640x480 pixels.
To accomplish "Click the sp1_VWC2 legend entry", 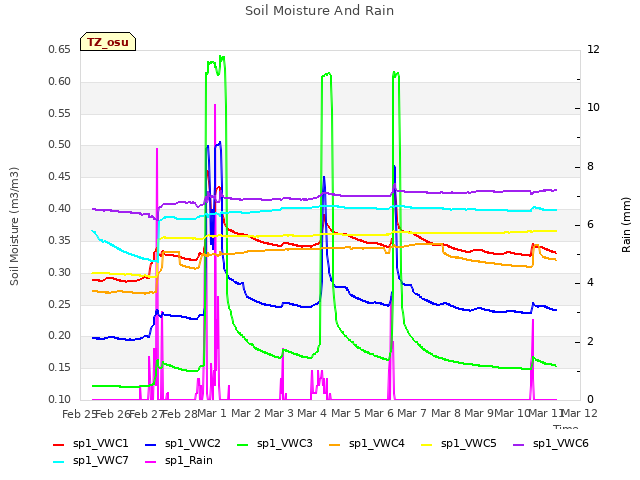I will click(x=182, y=443).
